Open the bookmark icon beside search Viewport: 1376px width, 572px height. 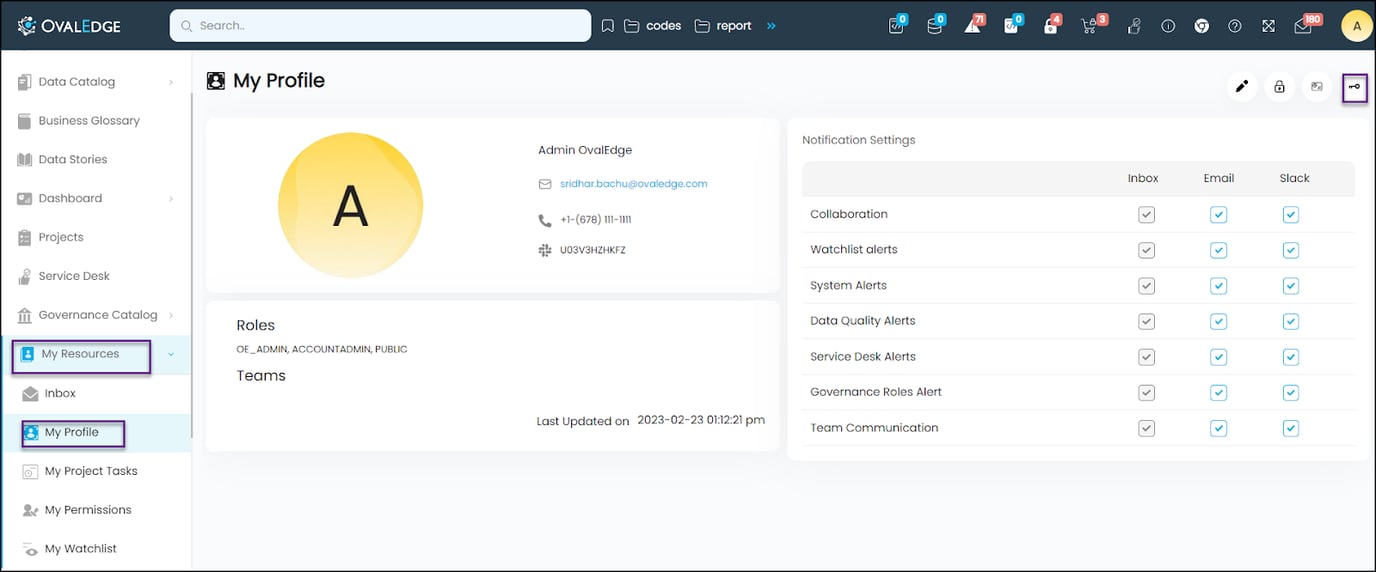(x=607, y=26)
